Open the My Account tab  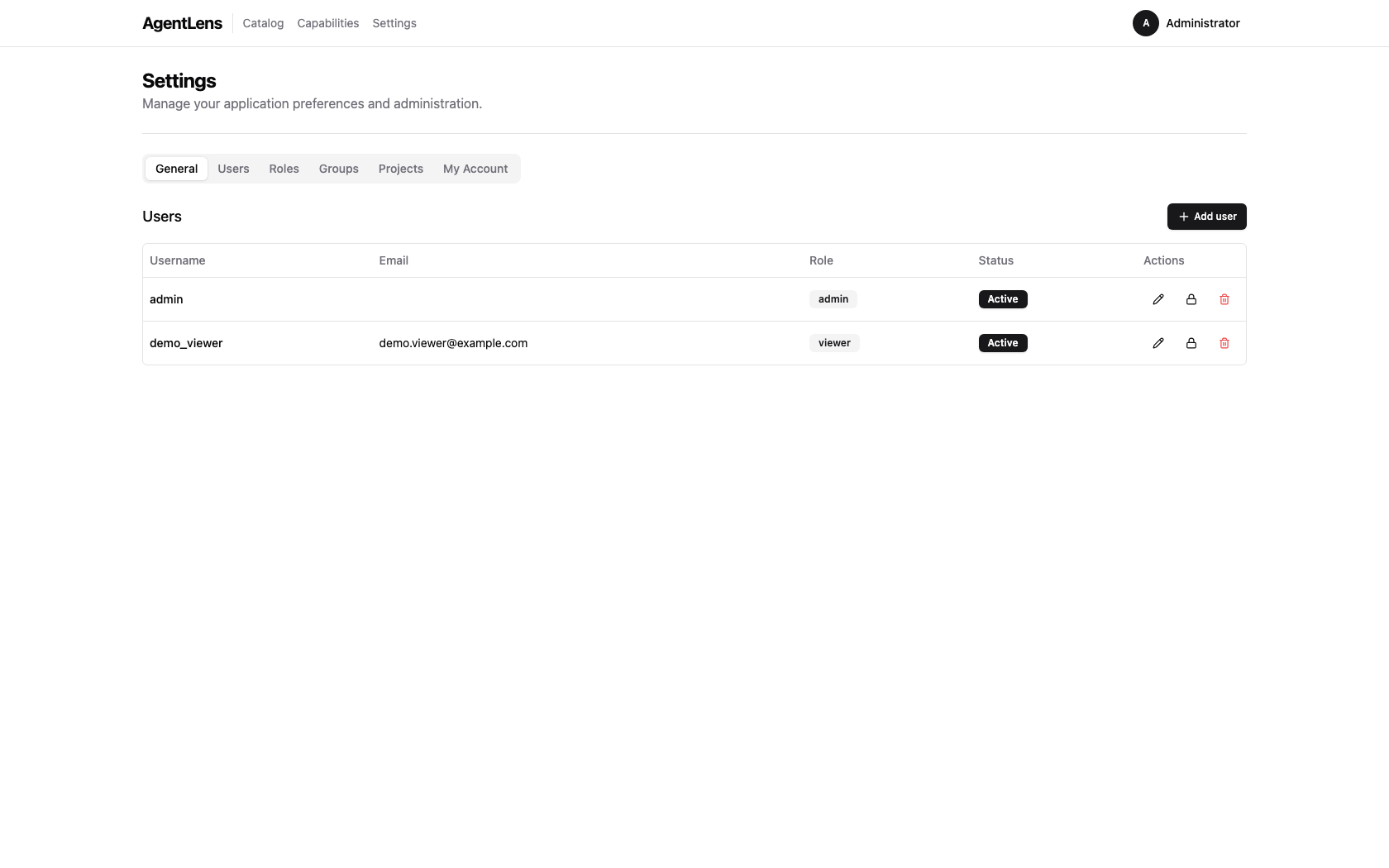coord(475,169)
